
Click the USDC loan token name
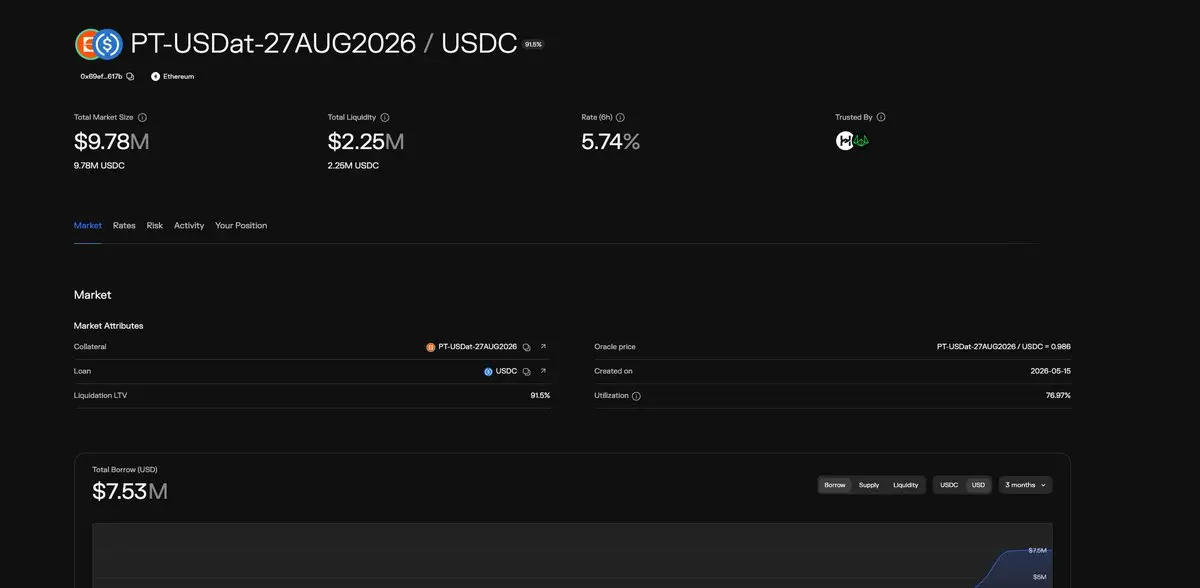pos(507,371)
